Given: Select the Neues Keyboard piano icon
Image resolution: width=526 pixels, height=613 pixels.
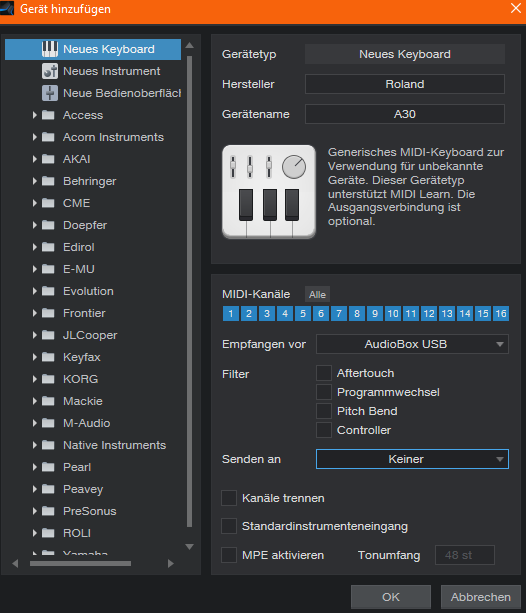Looking at the screenshot, I should (50, 49).
